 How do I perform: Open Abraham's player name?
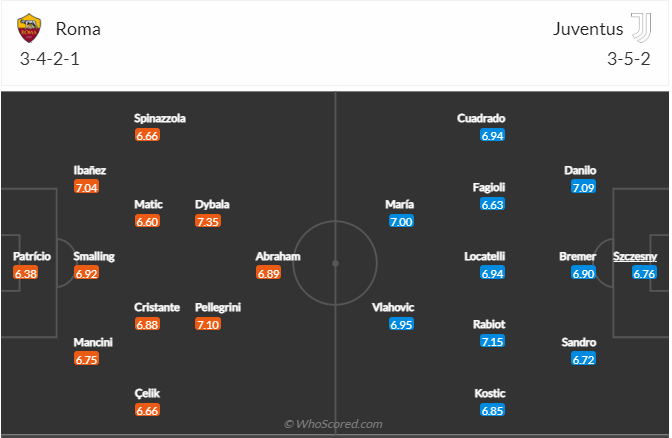click(278, 256)
